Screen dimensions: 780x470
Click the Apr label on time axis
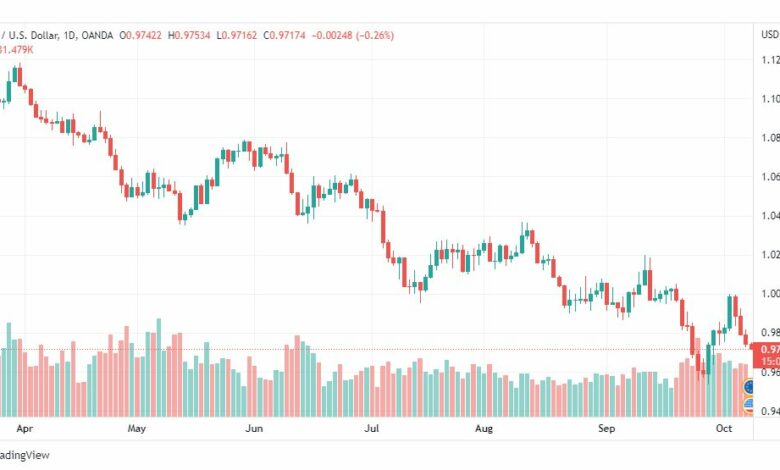coord(24,428)
